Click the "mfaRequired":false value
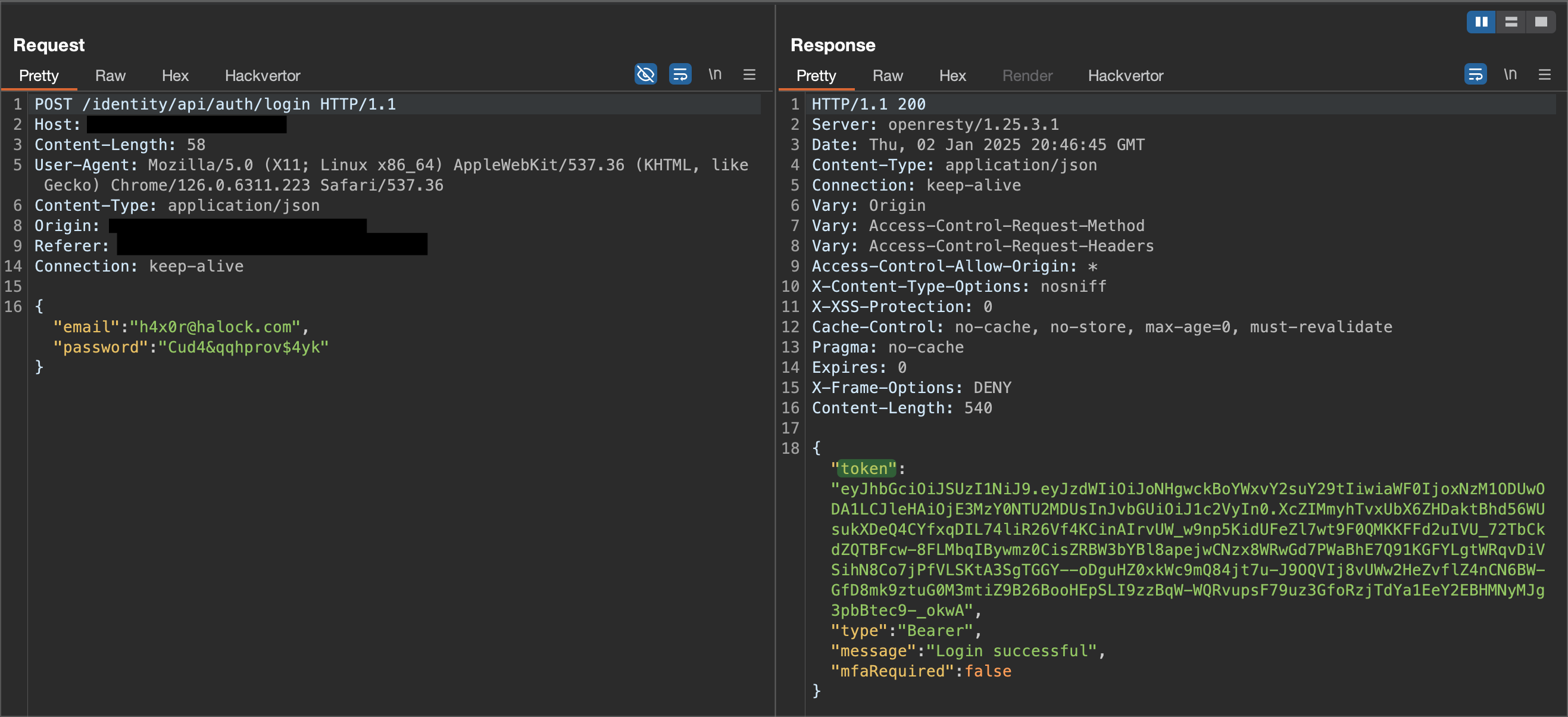 988,671
